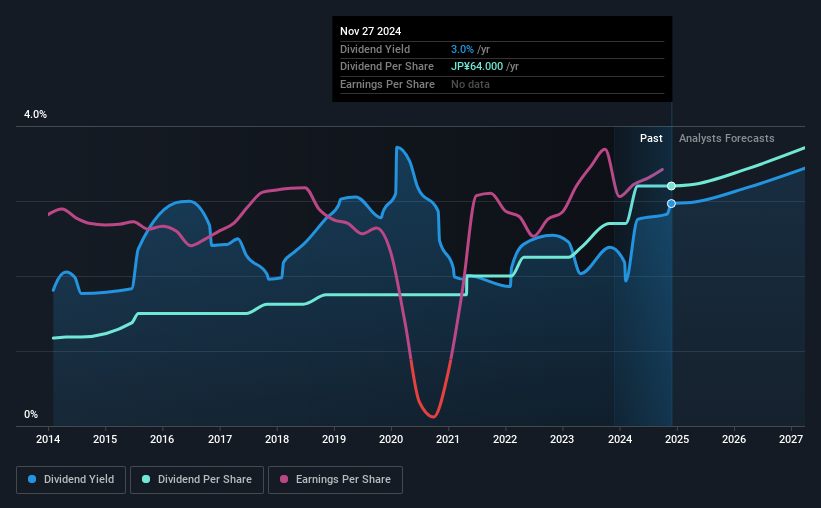Toggle the Dividend Yield legend series

(x=71, y=480)
